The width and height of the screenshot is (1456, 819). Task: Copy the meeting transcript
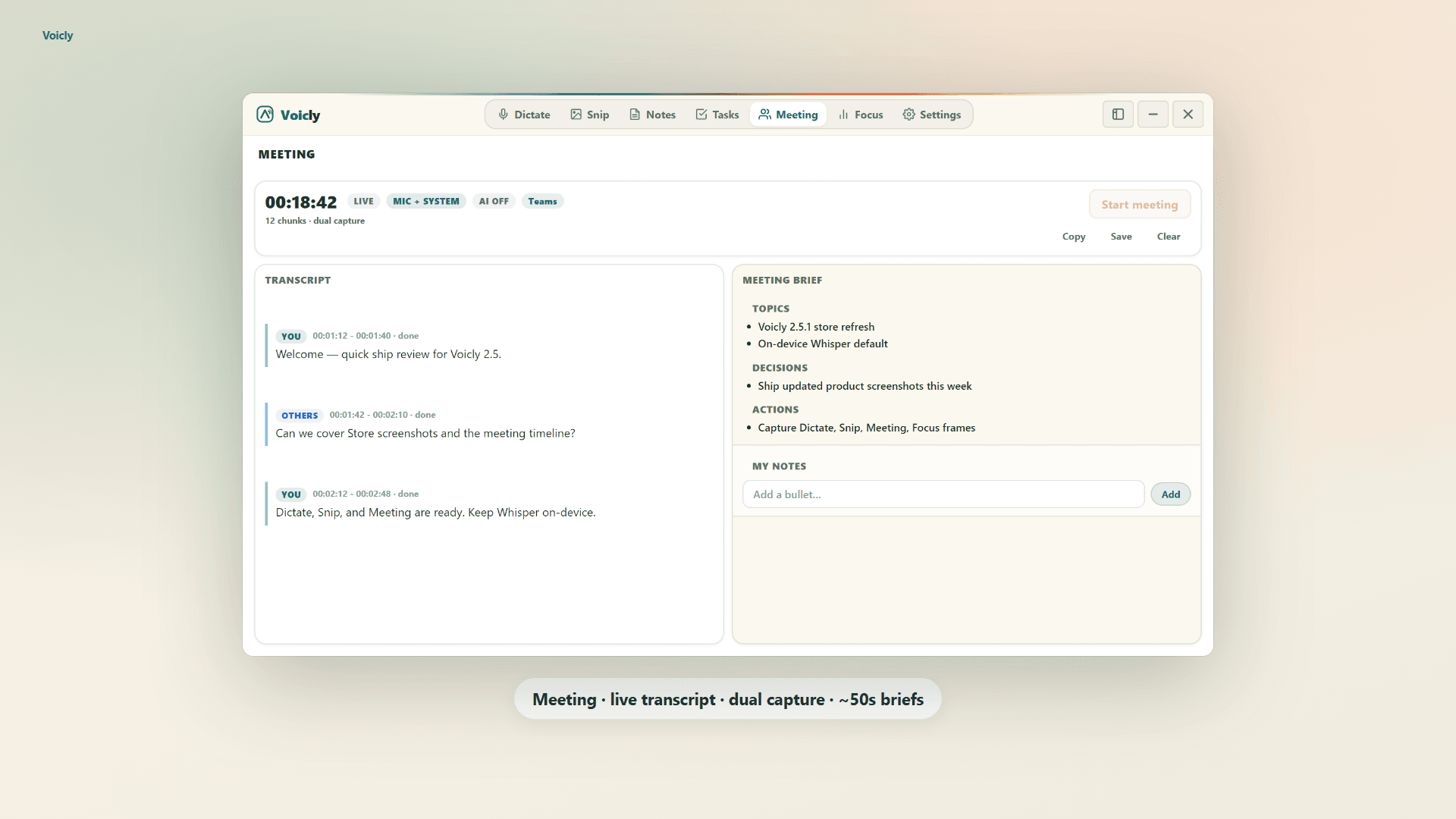[1074, 237]
